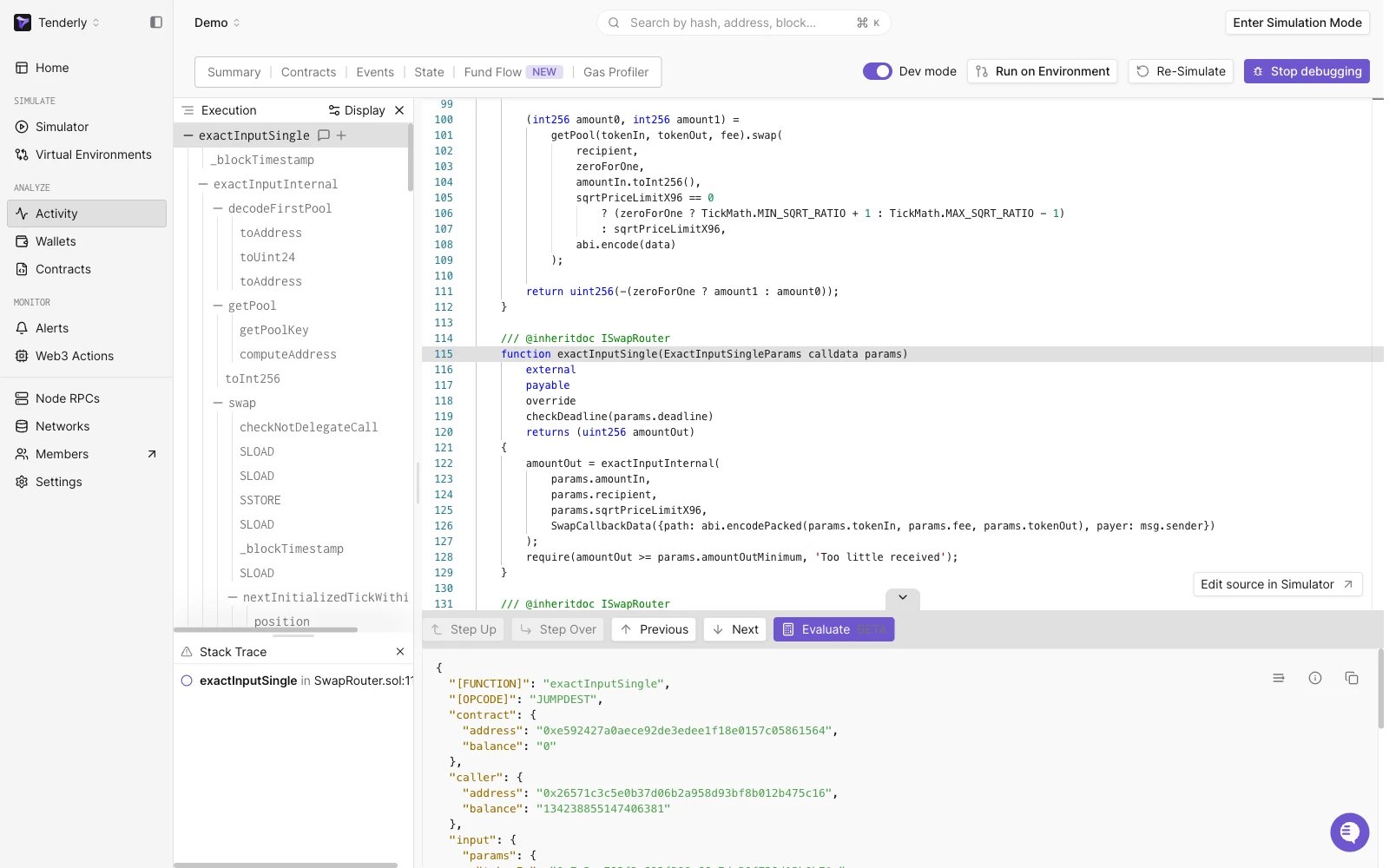Viewport: 1389px width, 868px height.
Task: Open the Display options dropdown
Action: coord(357,110)
